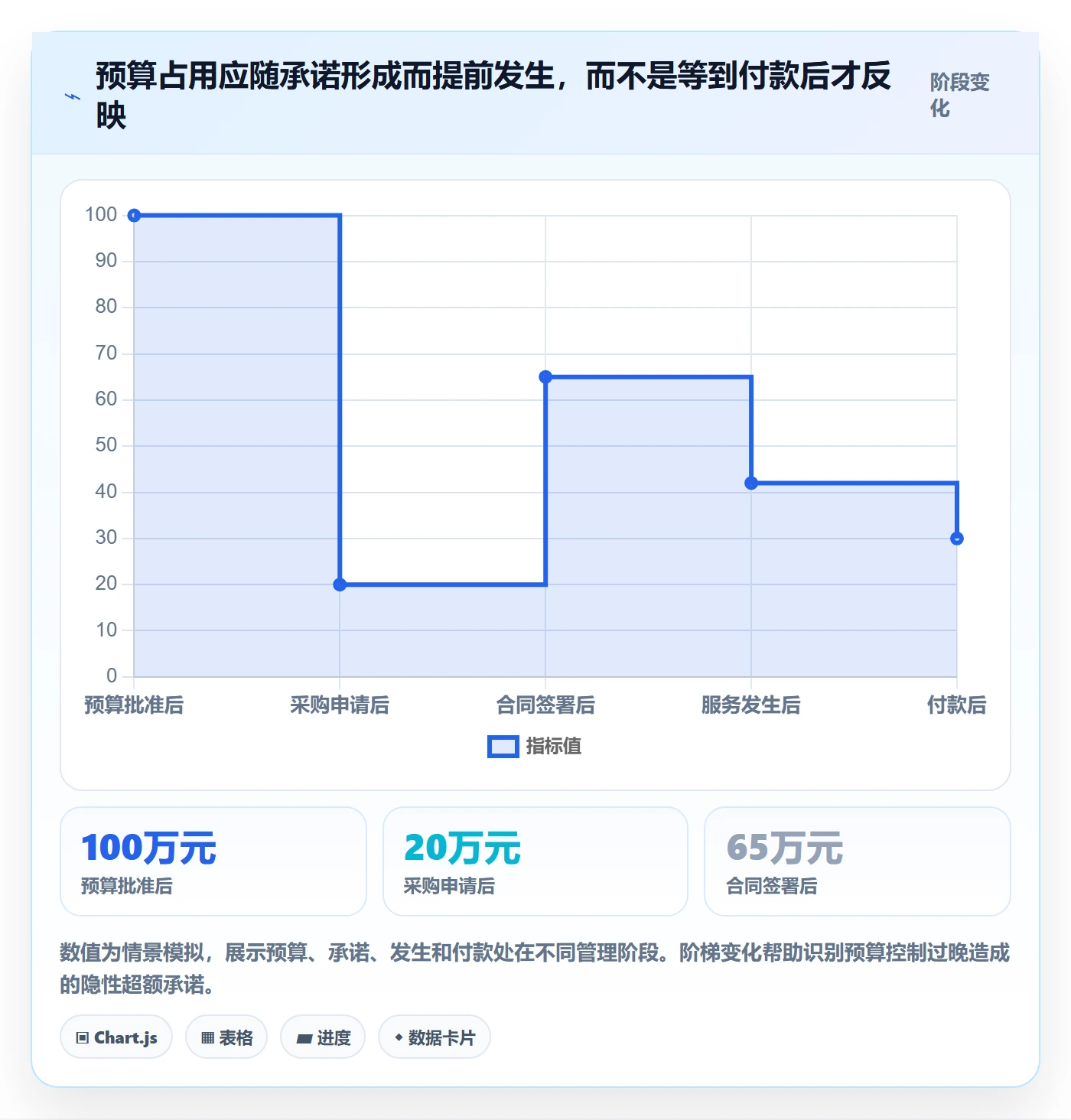Click the Chart.js tag chip
Viewport: 1071px width, 1120px height.
116,1037
